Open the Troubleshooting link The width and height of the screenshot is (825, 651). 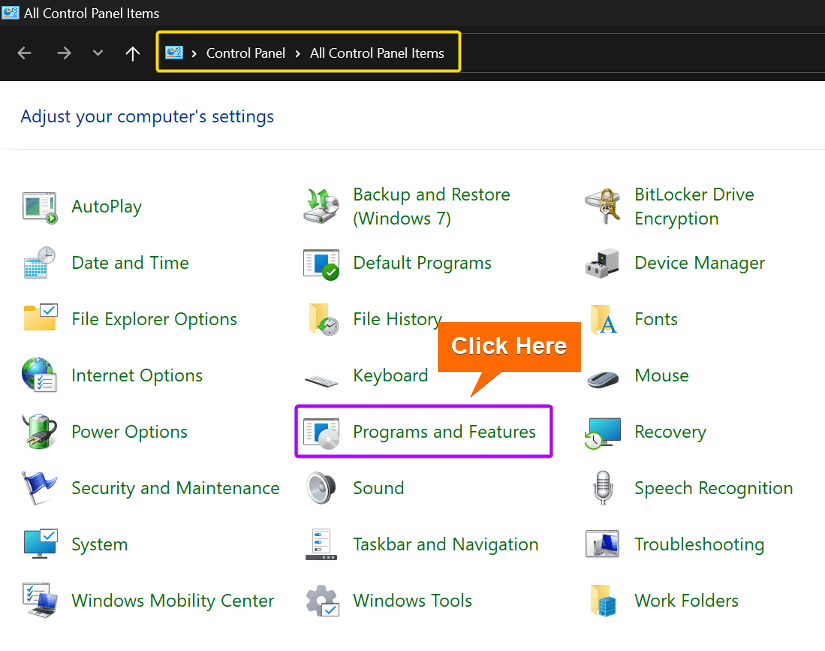tap(699, 544)
